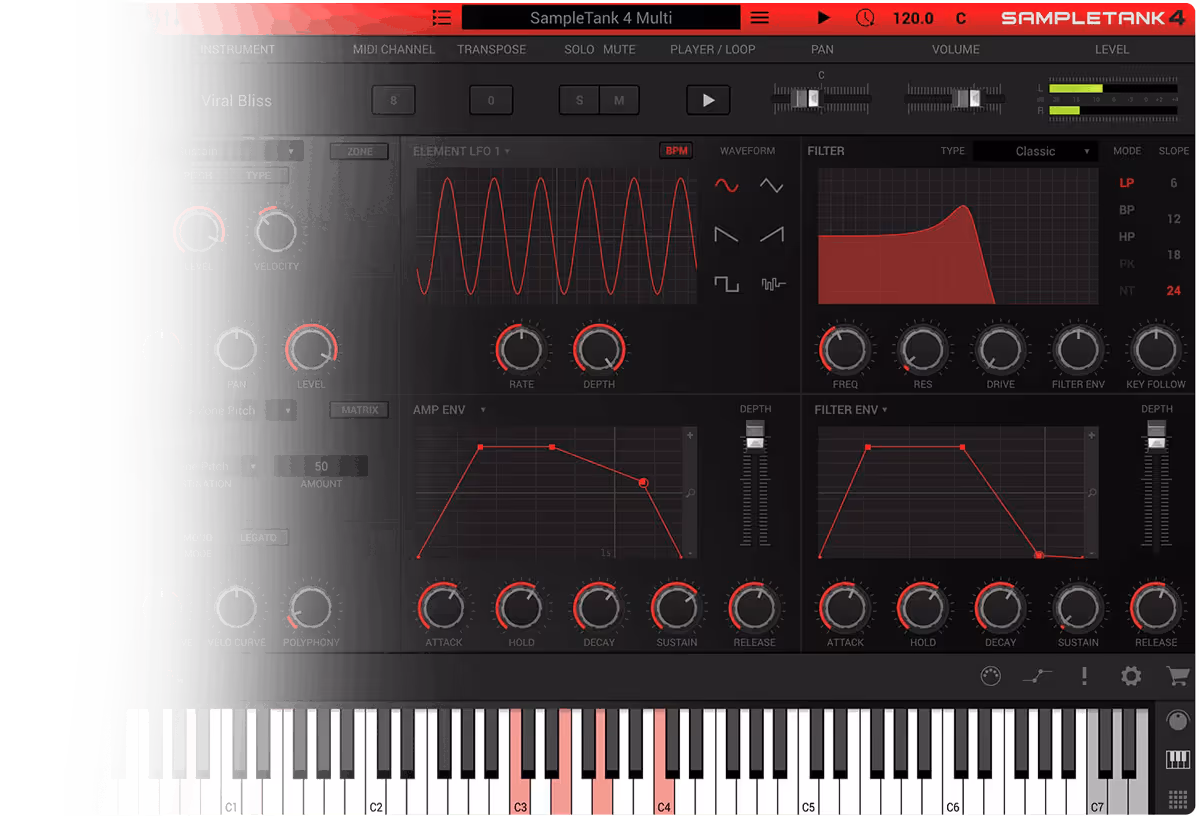Open the multi list icon beside the title
The width and height of the screenshot is (1200, 816).
pyautogui.click(x=442, y=18)
